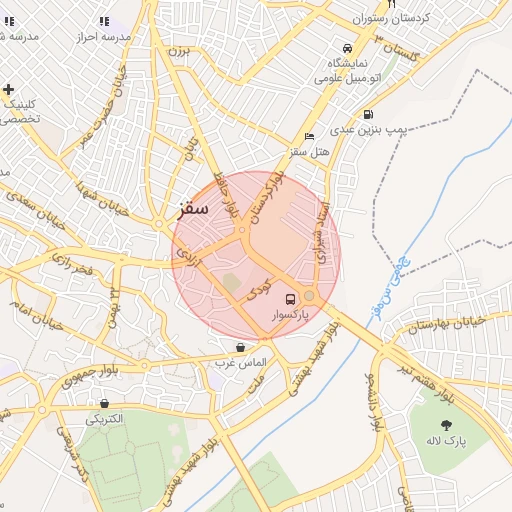The width and height of the screenshot is (512, 512).
Task: Click the tree icon in پارک لاله
Action: 446,425
